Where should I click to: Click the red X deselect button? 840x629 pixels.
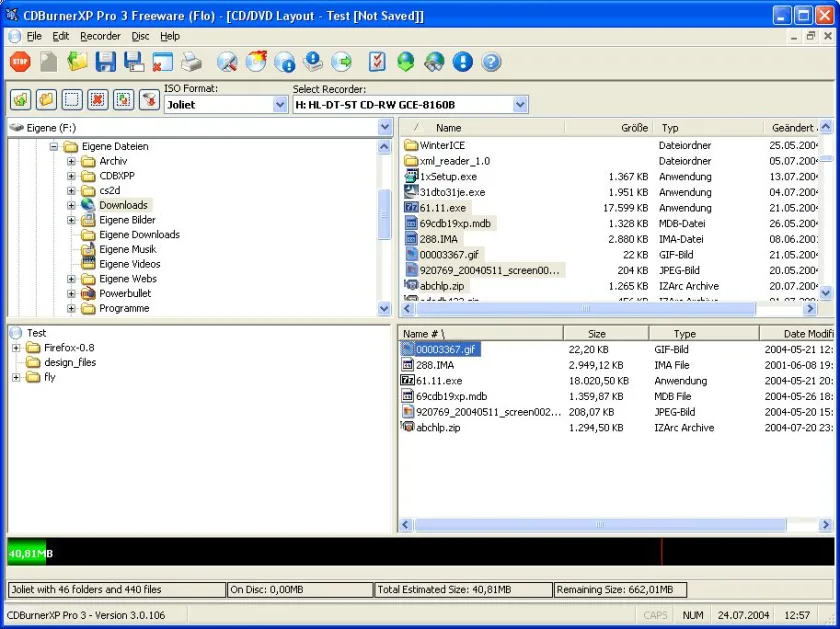pyautogui.click(x=98, y=100)
